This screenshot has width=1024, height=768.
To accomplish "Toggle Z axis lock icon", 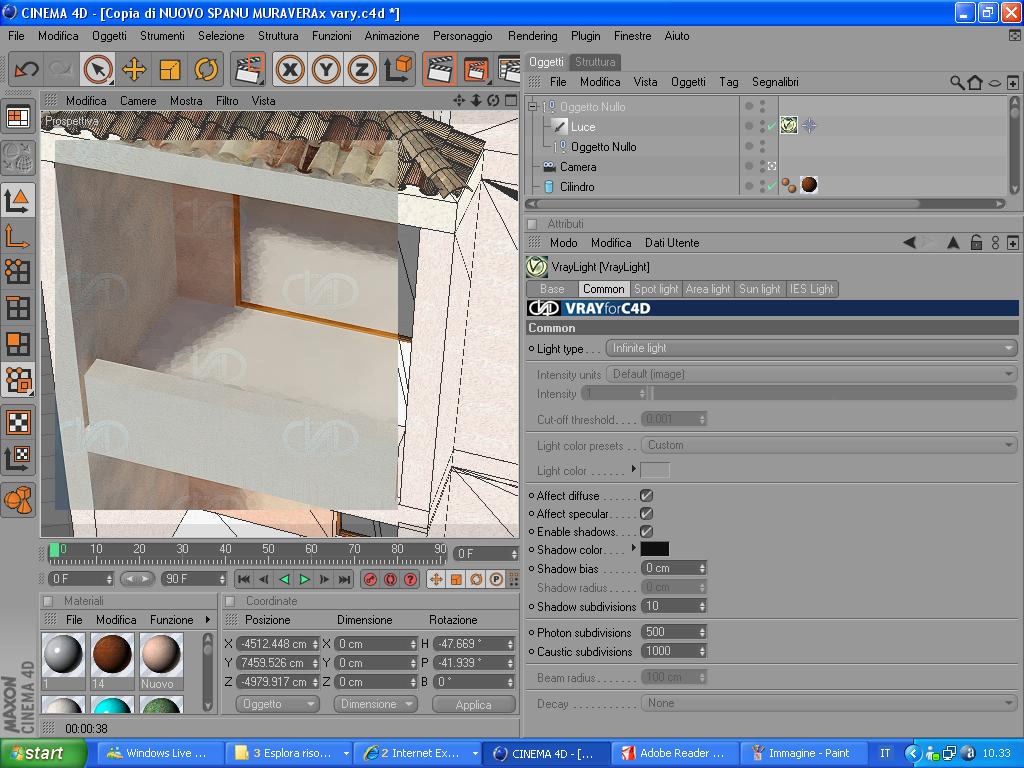I will 362,69.
